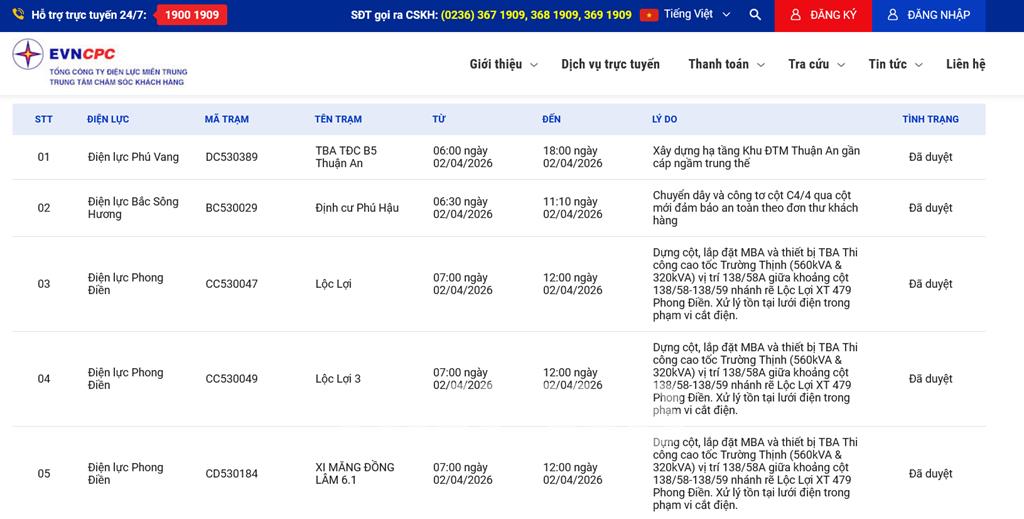Click the 1900 1909 hotline badge
The width and height of the screenshot is (1024, 519).
[192, 15]
